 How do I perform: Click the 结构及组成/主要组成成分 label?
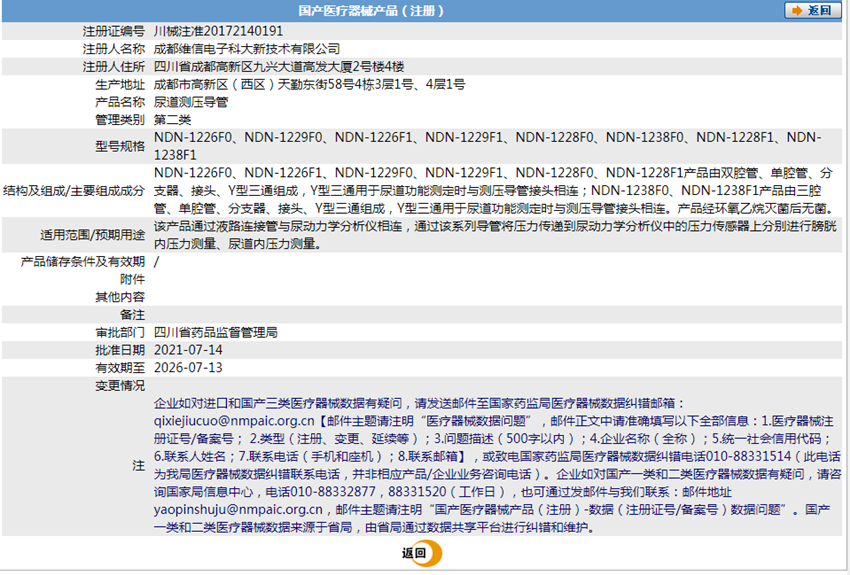74,191
